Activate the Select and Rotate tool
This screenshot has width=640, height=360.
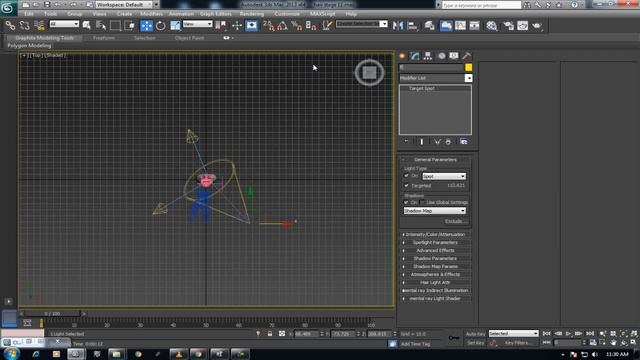point(160,26)
